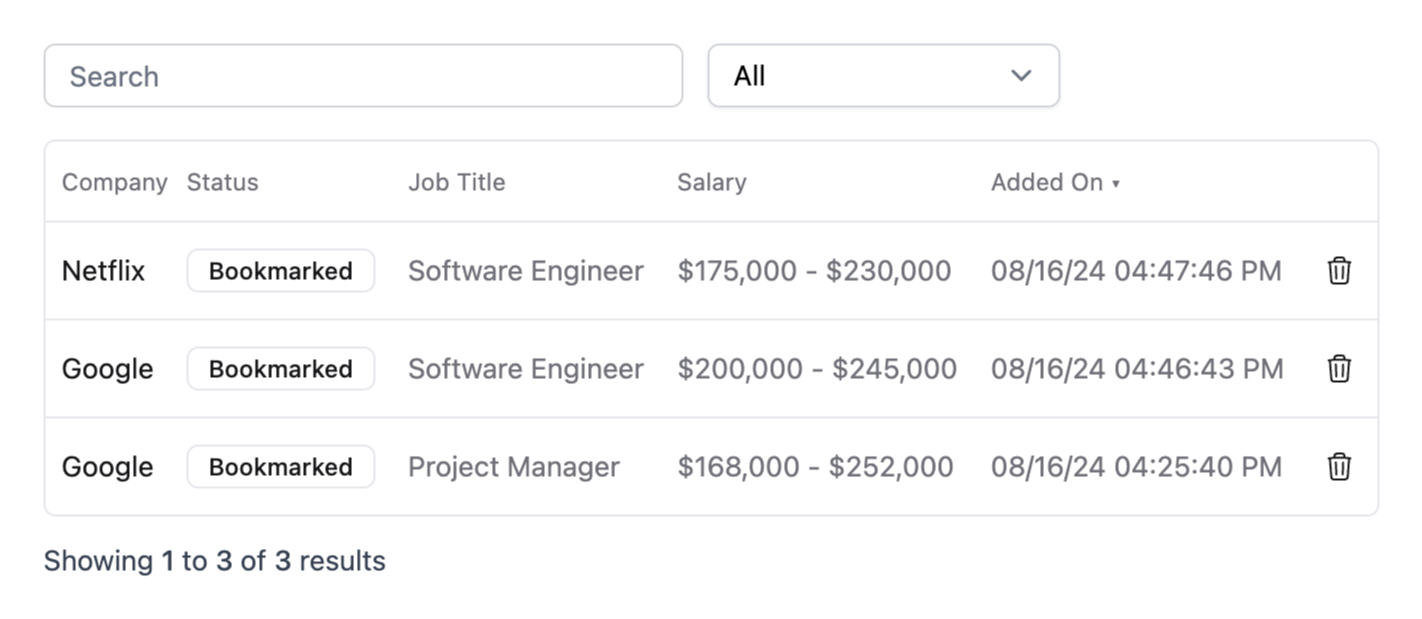This screenshot has height=619, width=1422.
Task: Click the $200,000 - $245,000 salary cell
Action: click(x=816, y=369)
